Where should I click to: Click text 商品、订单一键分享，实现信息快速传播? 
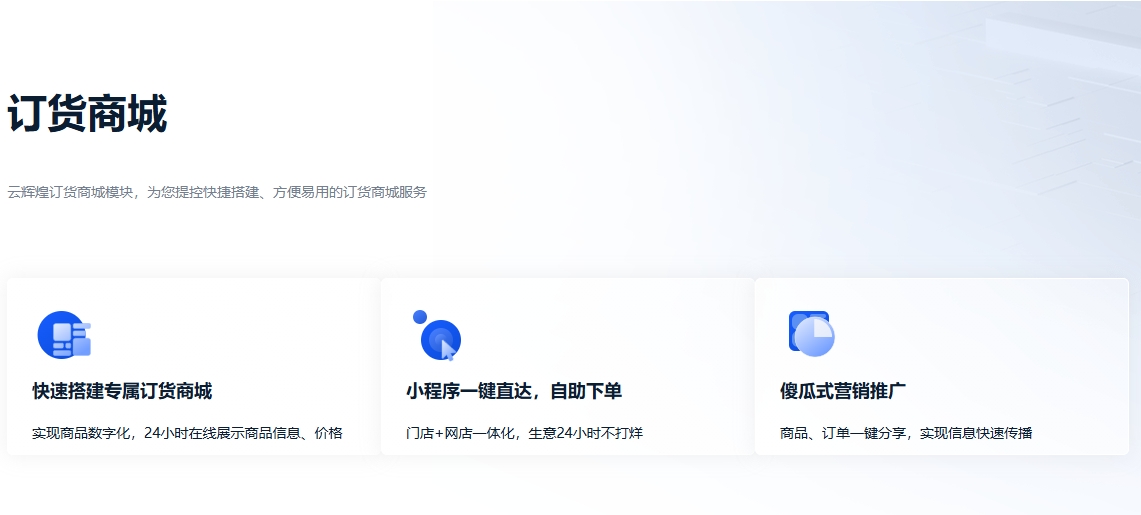906,434
